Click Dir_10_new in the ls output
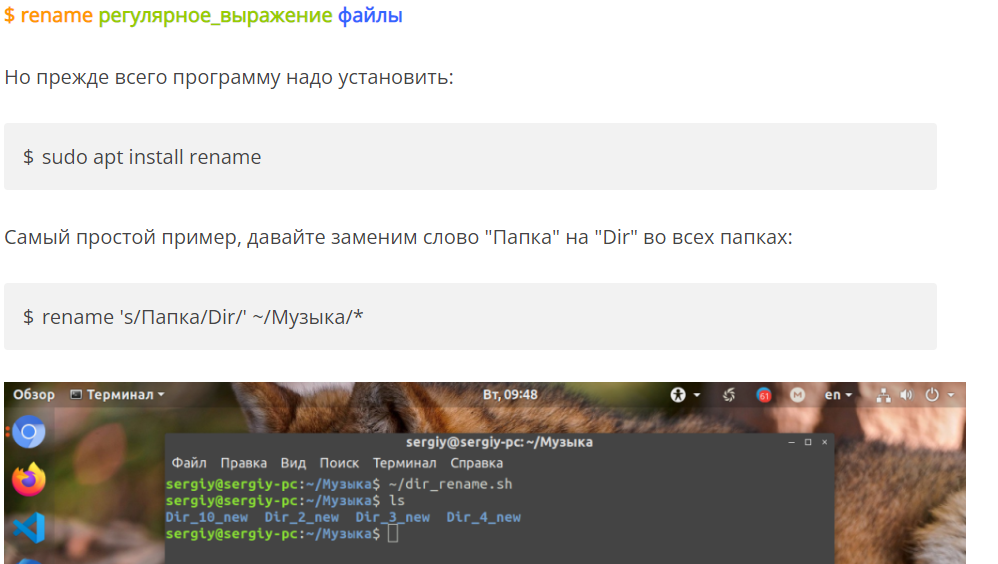998x564 pixels. pos(206,517)
